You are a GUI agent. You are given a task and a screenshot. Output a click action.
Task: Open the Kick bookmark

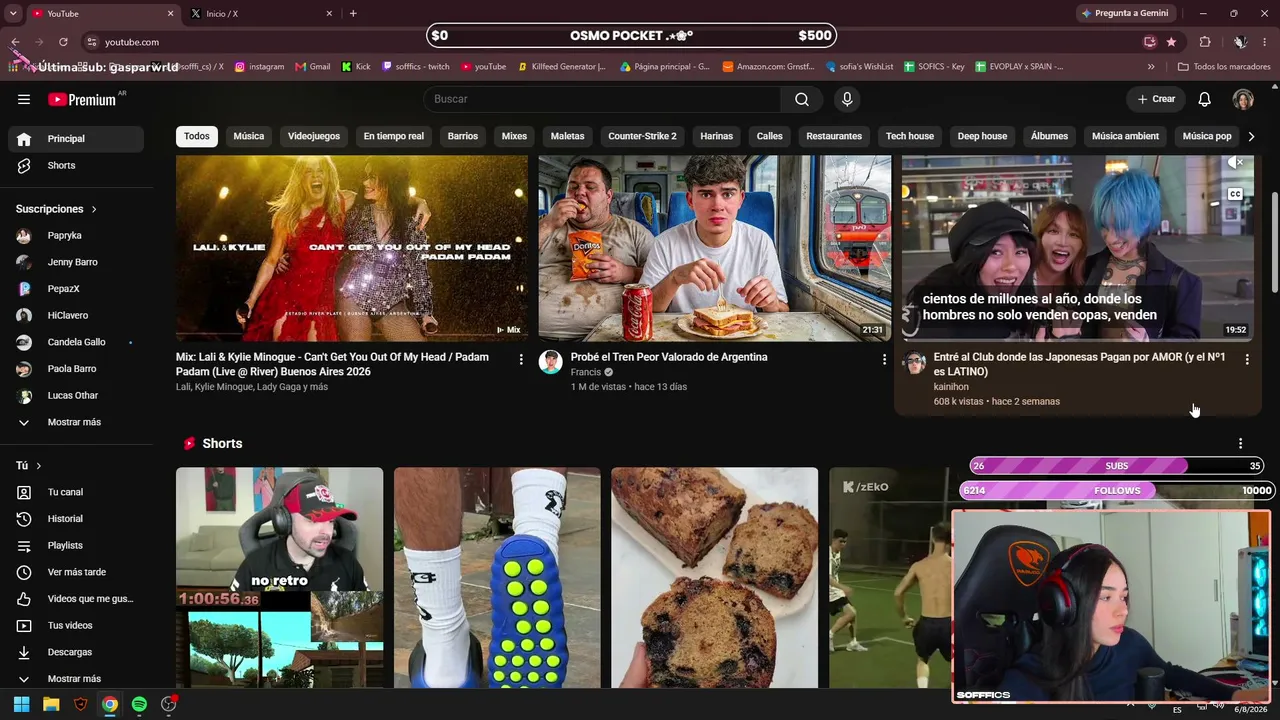click(356, 67)
